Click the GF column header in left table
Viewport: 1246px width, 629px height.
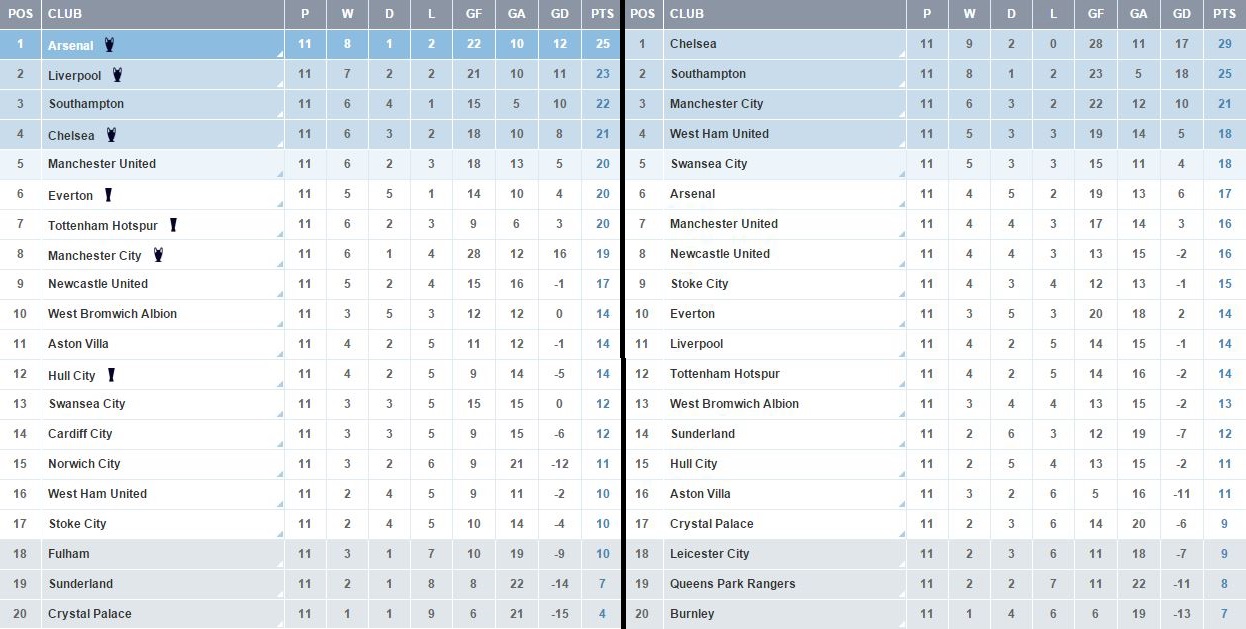(474, 14)
